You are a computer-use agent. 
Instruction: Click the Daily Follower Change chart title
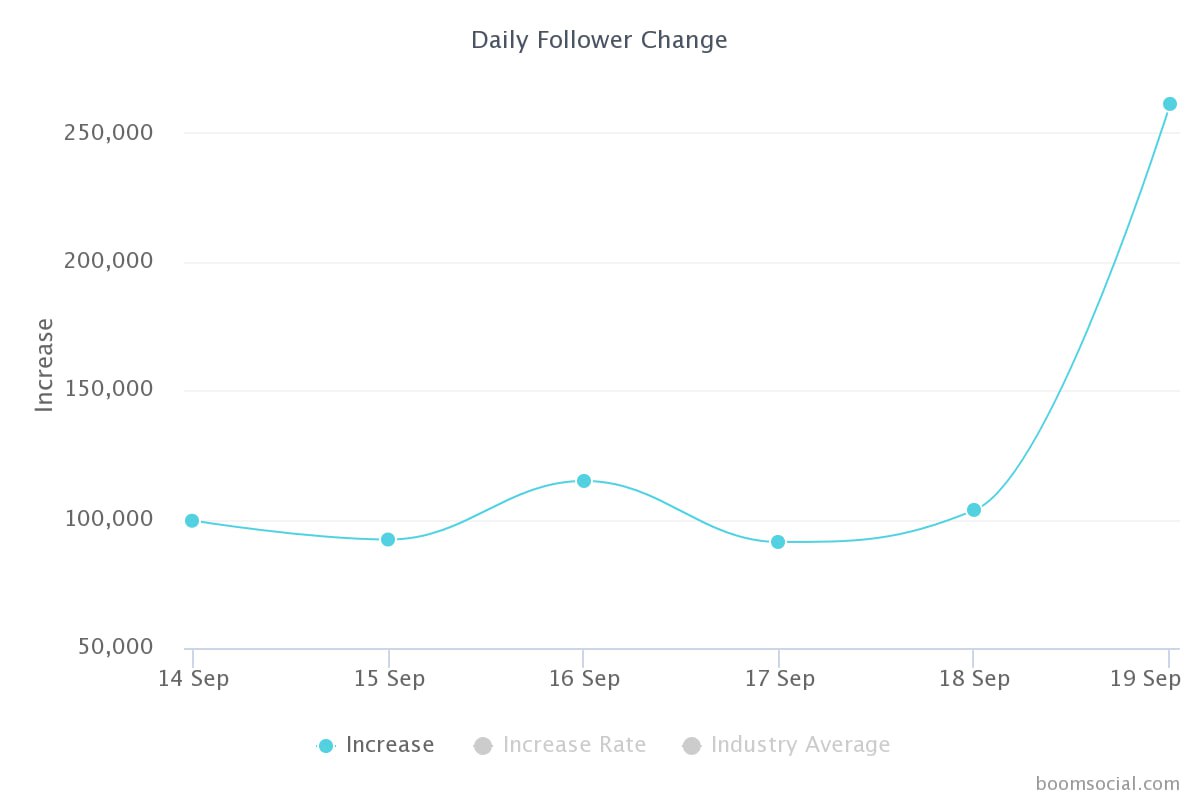(x=599, y=40)
